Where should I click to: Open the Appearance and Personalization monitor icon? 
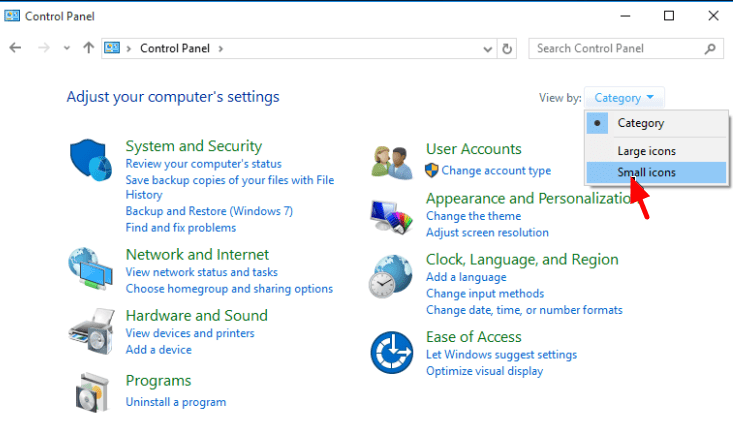tap(391, 216)
